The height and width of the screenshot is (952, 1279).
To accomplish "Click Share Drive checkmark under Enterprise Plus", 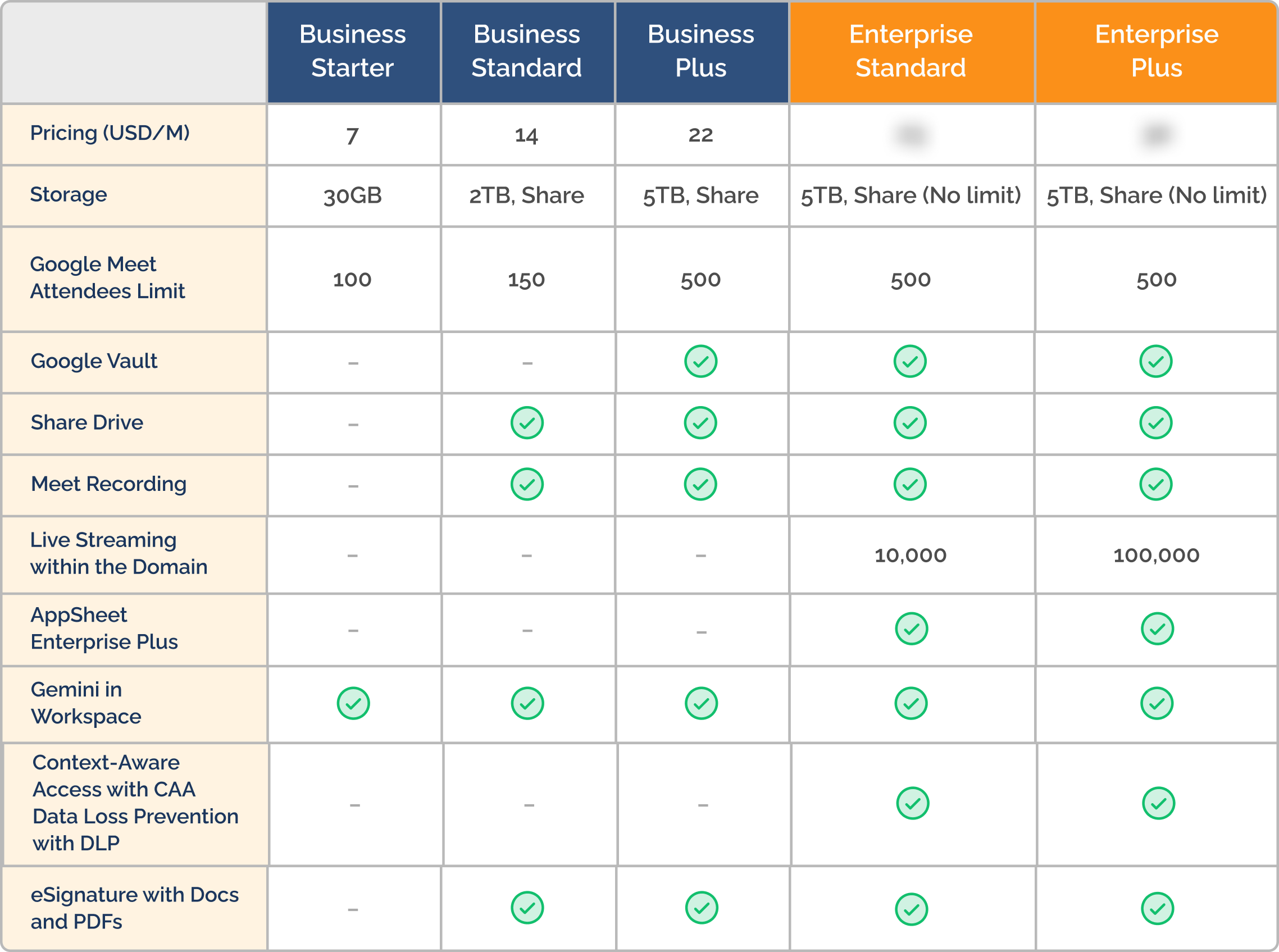I will pos(1155,423).
